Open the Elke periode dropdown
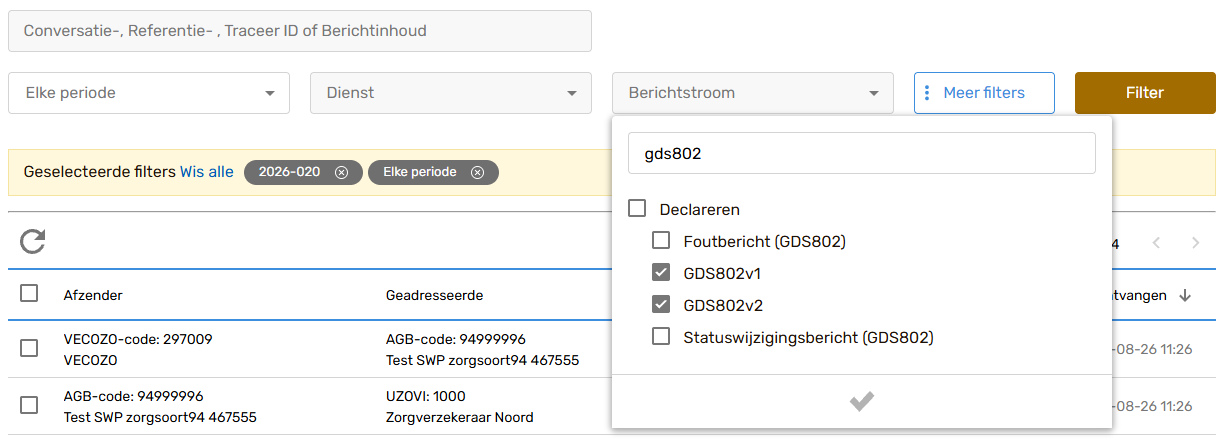 149,93
